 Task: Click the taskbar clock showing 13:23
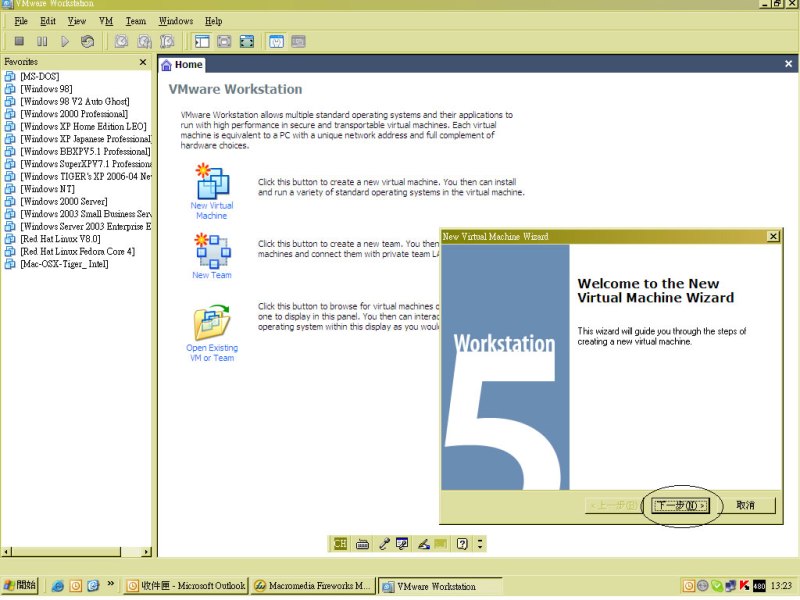click(x=781, y=586)
